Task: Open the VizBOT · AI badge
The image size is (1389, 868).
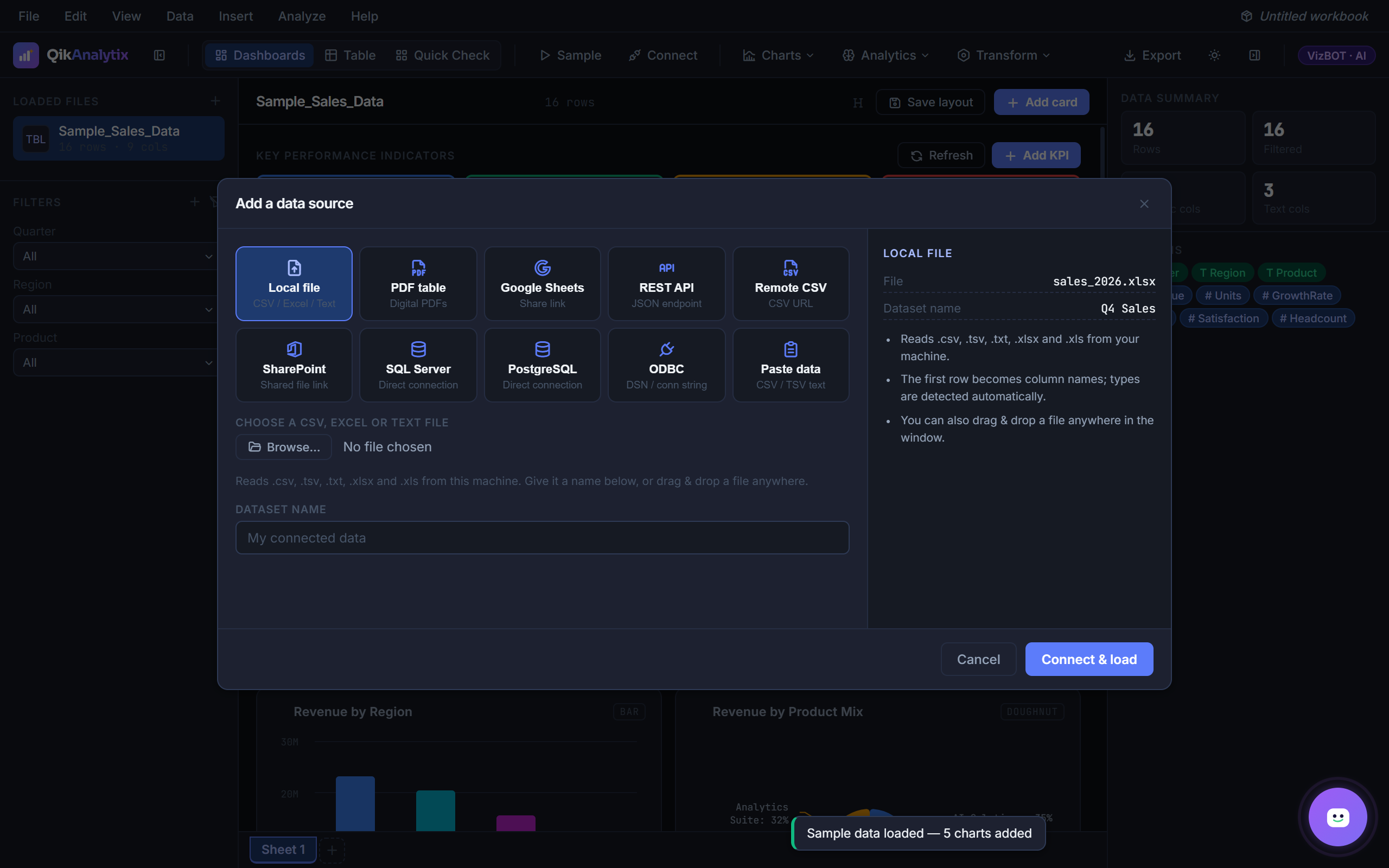Action: pos(1336,55)
